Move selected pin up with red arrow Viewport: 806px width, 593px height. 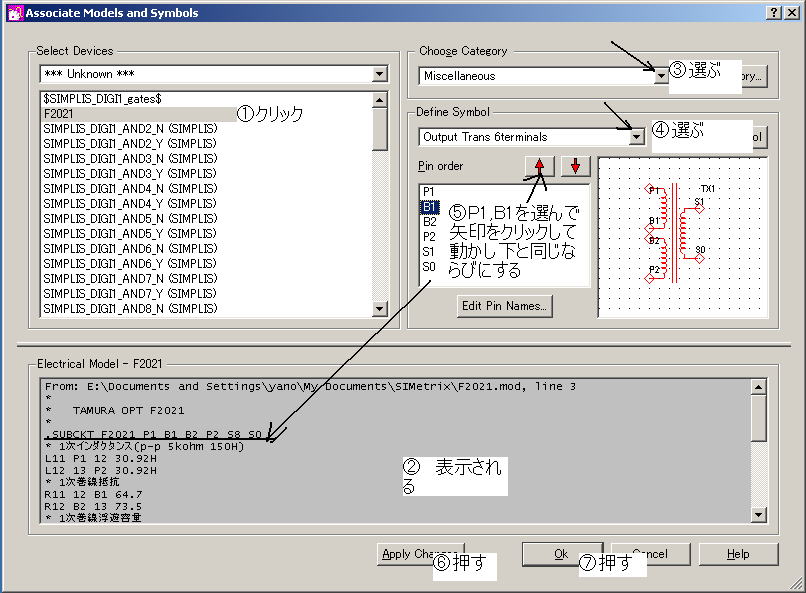tap(539, 166)
